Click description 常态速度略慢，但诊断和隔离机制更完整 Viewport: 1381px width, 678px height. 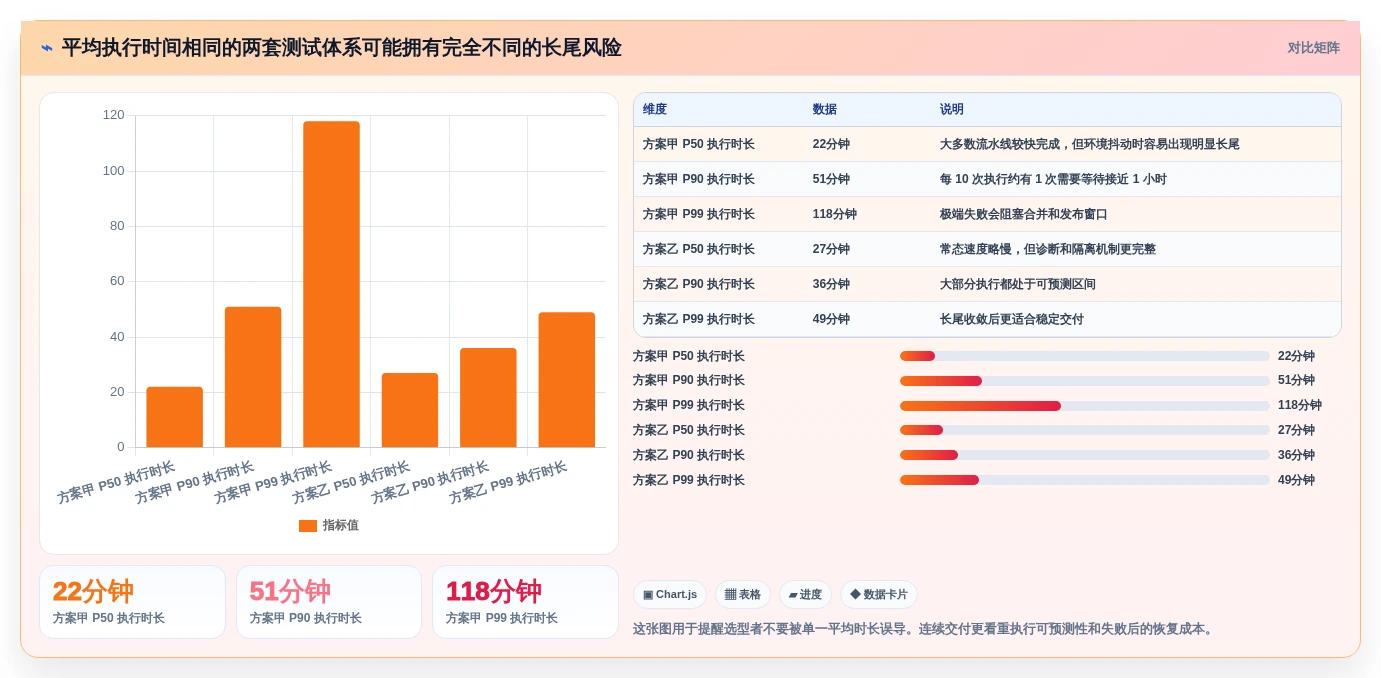tap(1048, 249)
